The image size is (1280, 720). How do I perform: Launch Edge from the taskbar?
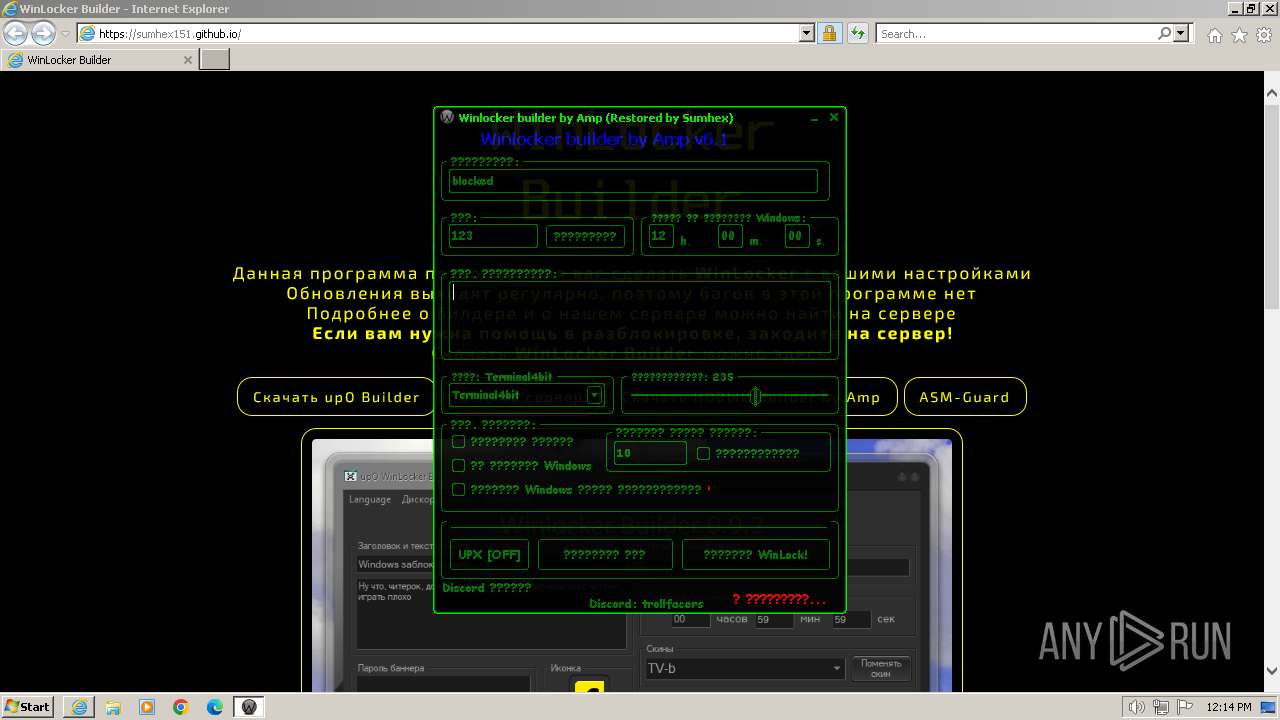tap(215, 707)
